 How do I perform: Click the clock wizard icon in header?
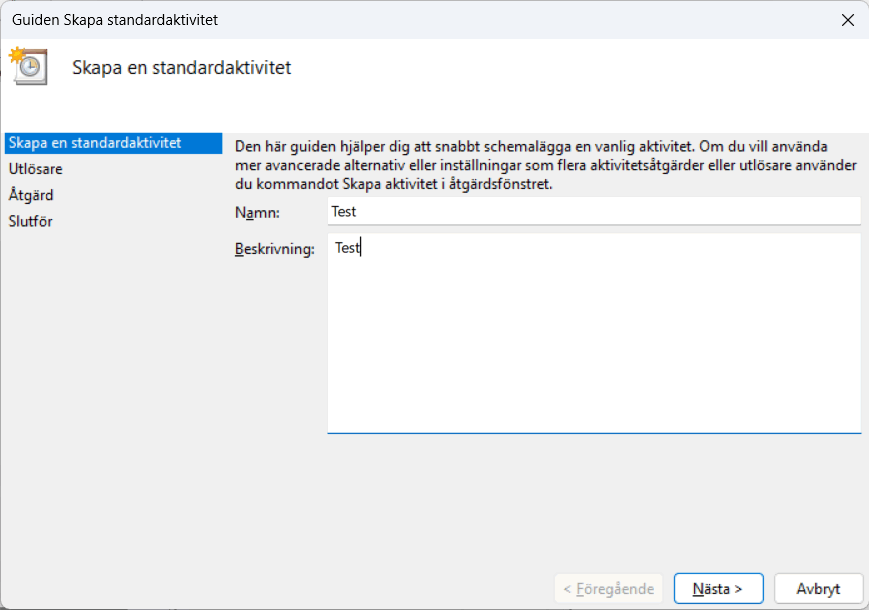(29, 66)
